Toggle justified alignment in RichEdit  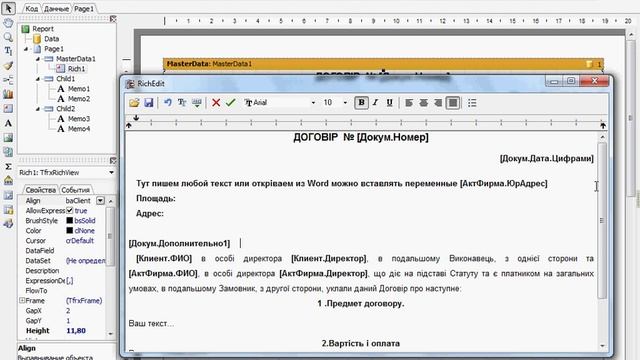coord(453,103)
